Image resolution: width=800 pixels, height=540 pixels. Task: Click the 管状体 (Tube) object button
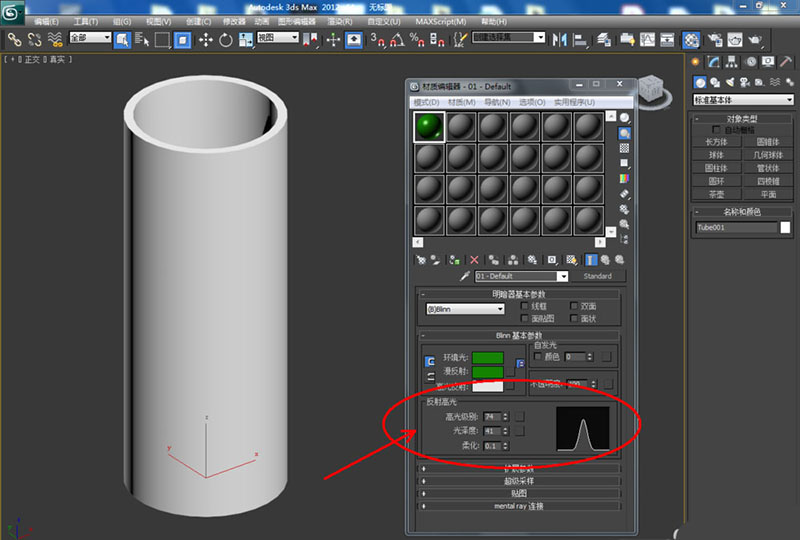coord(768,168)
